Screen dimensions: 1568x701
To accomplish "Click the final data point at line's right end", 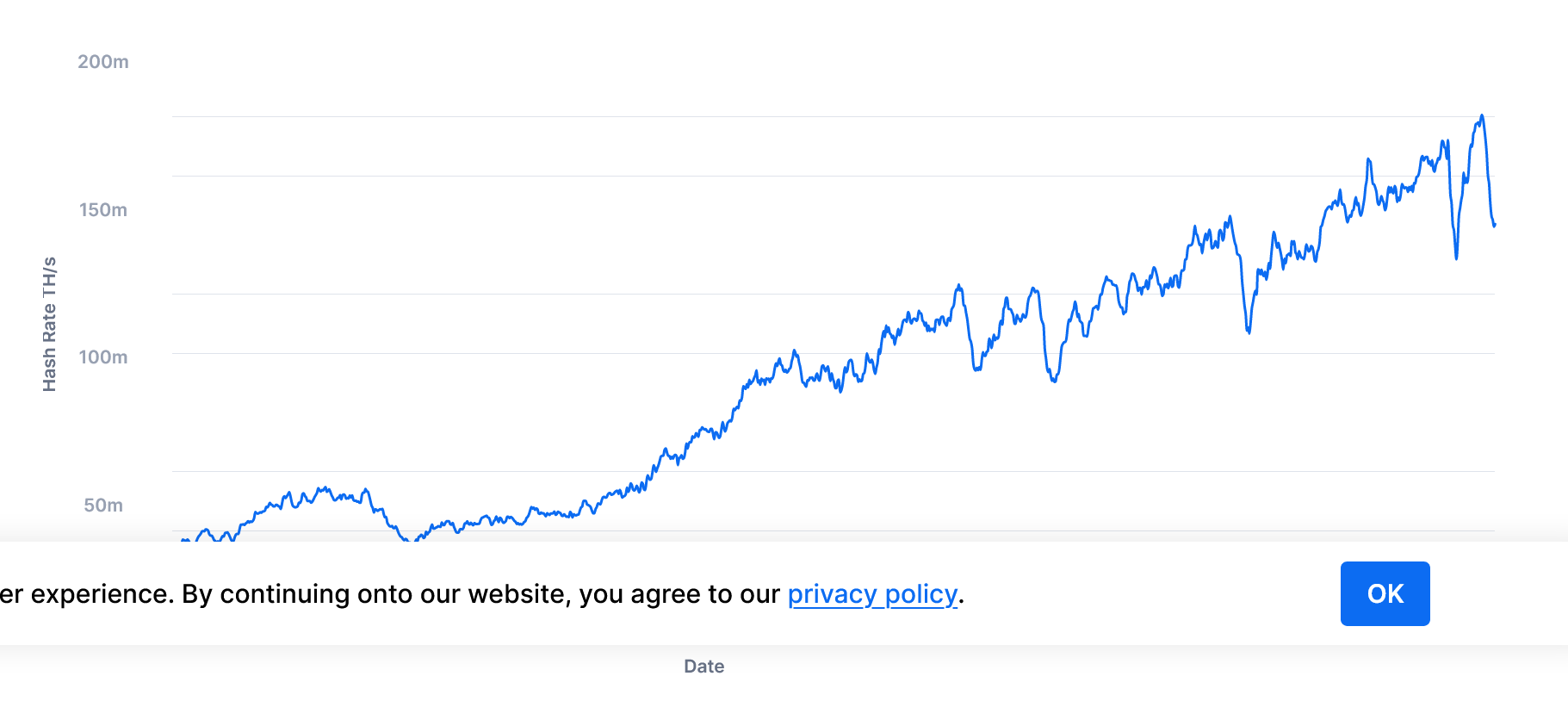I will (x=1494, y=225).
